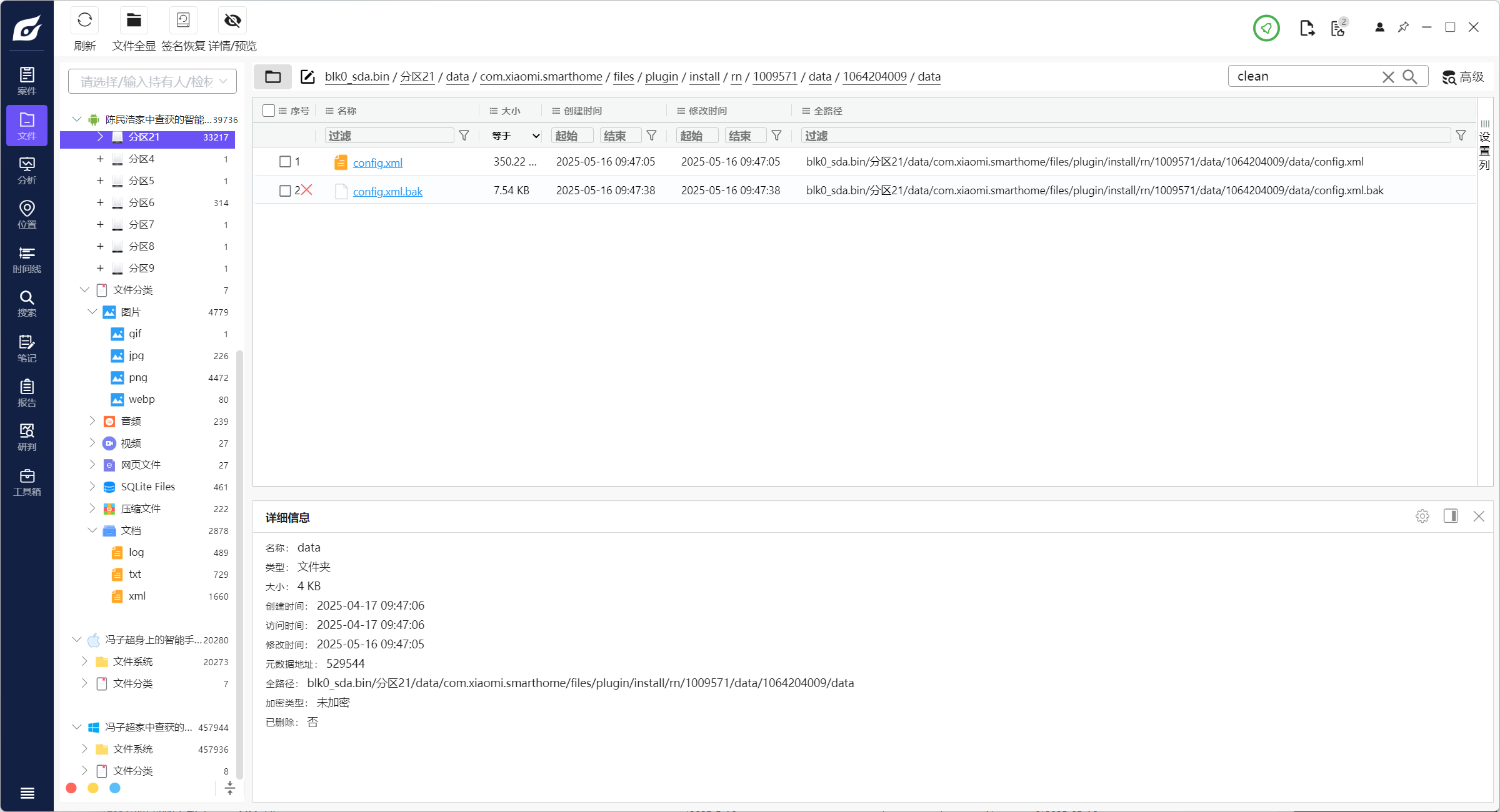1500x812 pixels.
Task: Open the 等于 size comparison dropdown
Action: point(515,136)
